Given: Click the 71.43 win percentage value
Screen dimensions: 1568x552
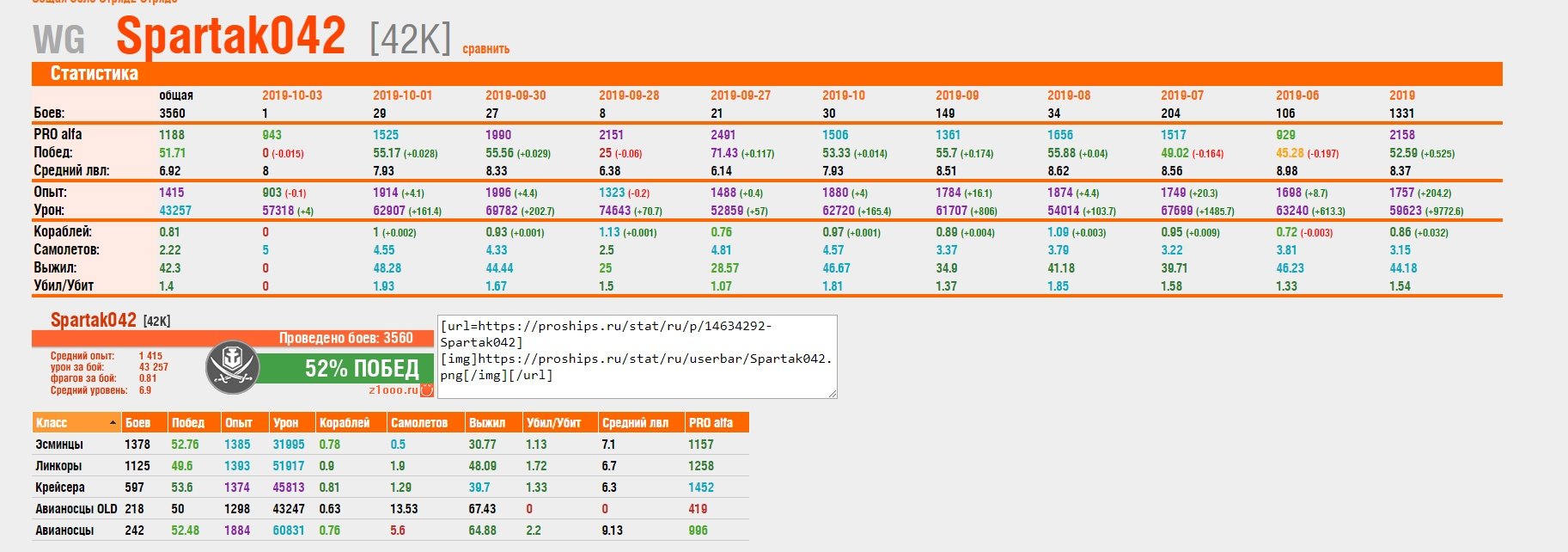Looking at the screenshot, I should [x=724, y=153].
